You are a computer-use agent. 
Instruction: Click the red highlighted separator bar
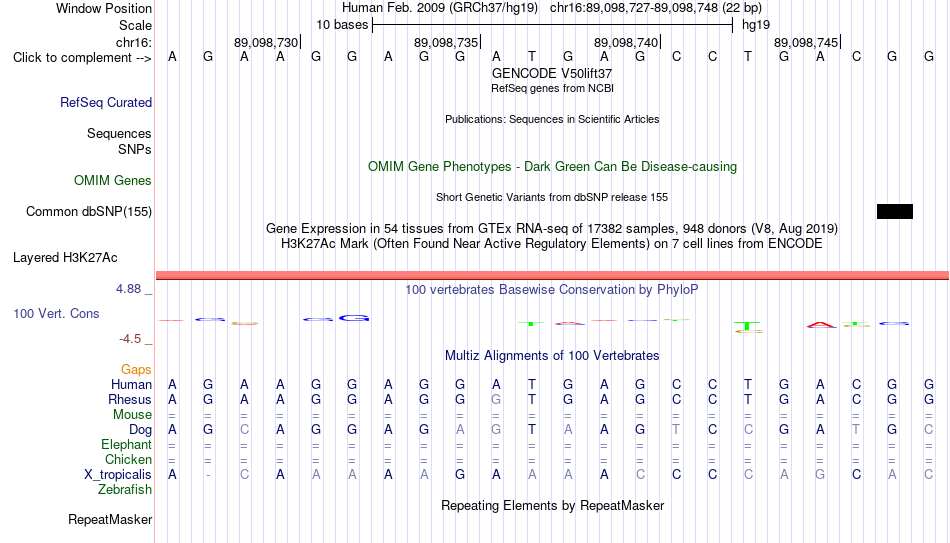[553, 276]
